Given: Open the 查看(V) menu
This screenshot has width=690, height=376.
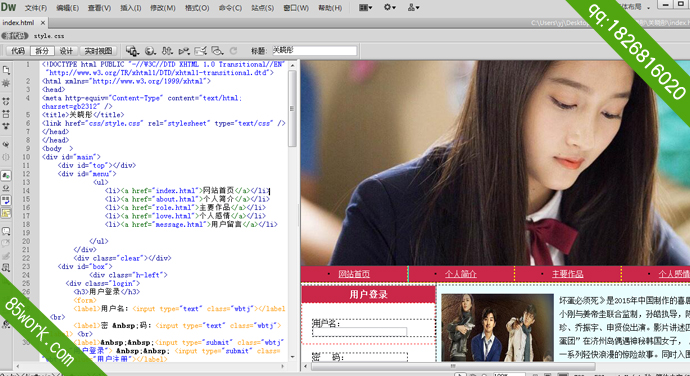Looking at the screenshot, I should point(99,8).
